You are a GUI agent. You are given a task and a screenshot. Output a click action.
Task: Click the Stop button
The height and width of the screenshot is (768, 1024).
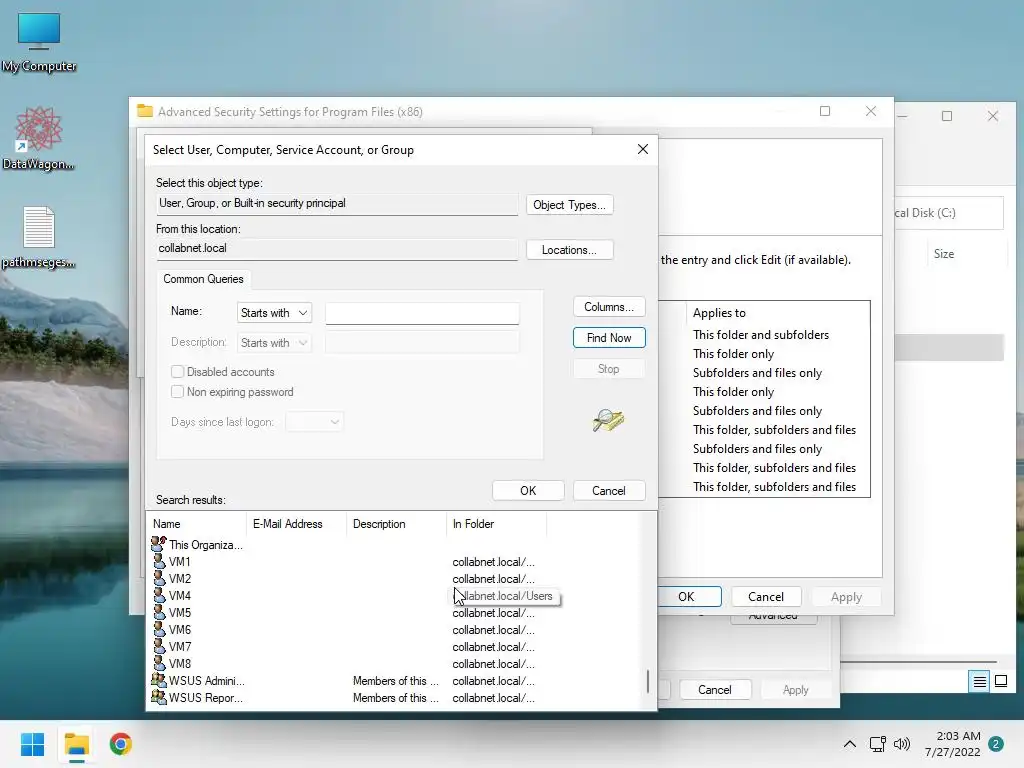coord(609,369)
